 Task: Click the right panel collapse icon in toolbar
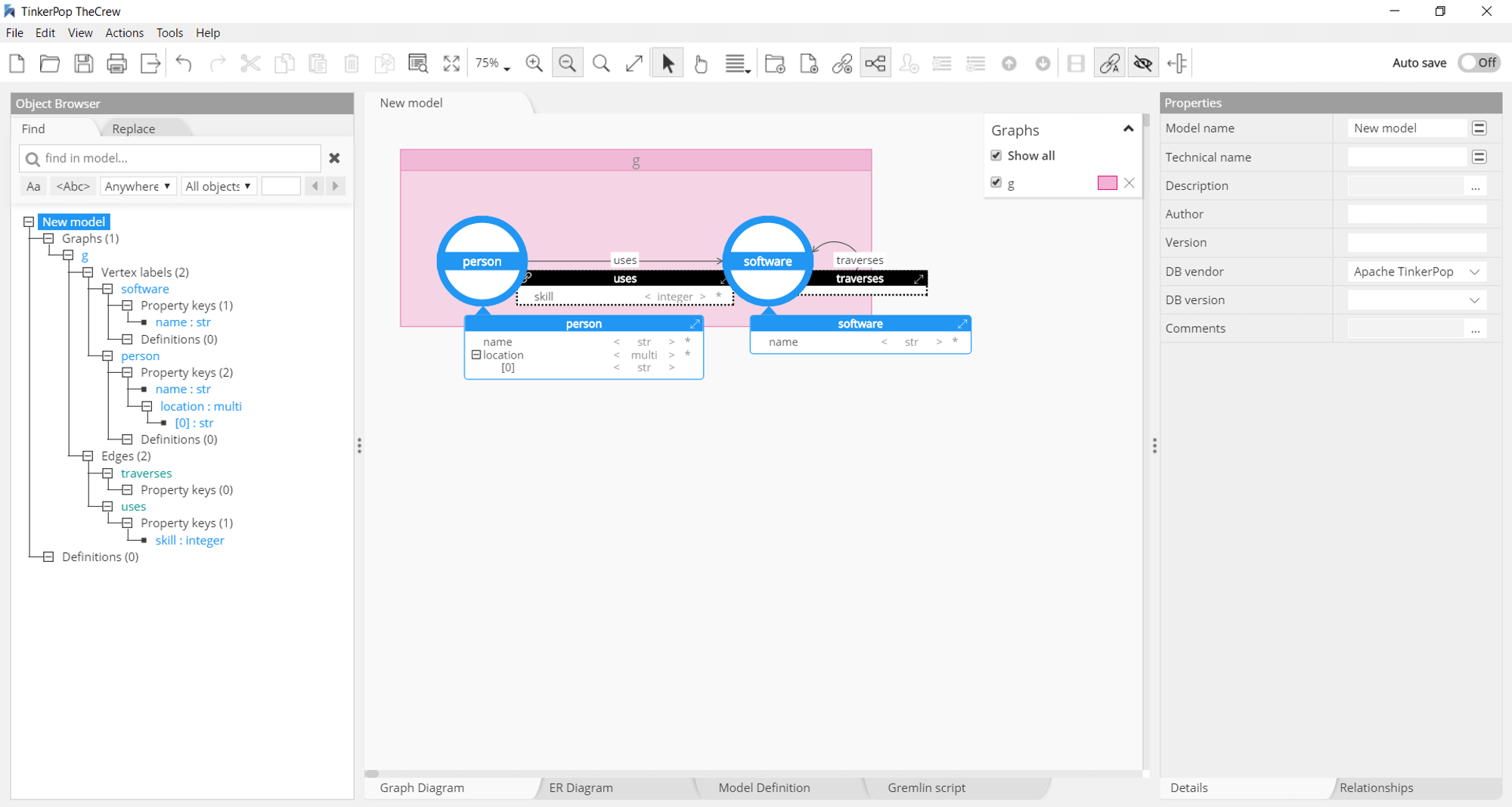[x=1177, y=64]
